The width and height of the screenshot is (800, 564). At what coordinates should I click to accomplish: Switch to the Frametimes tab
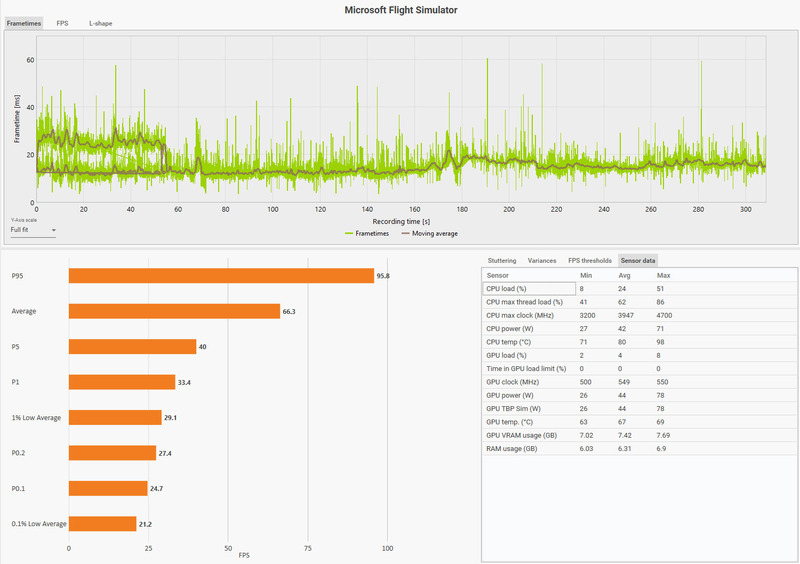pos(24,23)
